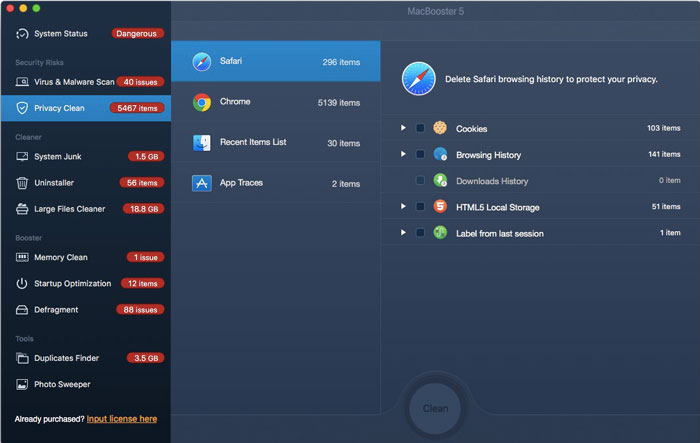This screenshot has width=700, height=443.
Task: Click the 51 items count
Action: pos(666,206)
